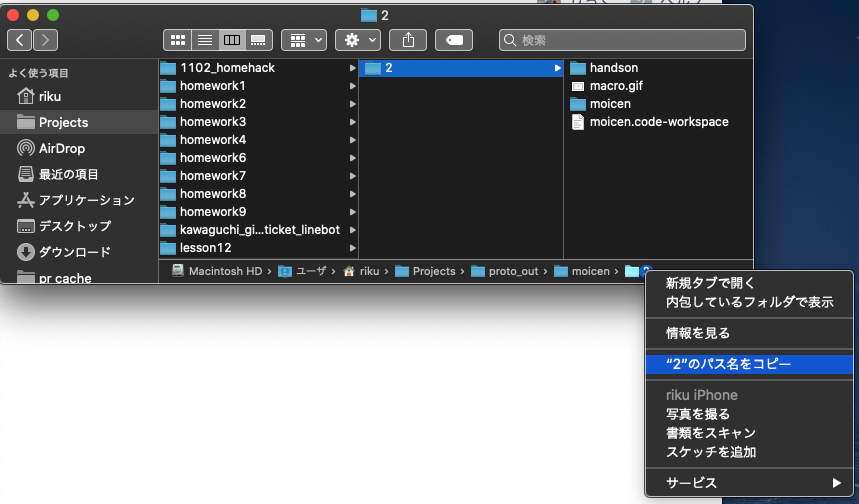Select the homework1 folder
This screenshot has height=504, width=859.
pyautogui.click(x=258, y=86)
